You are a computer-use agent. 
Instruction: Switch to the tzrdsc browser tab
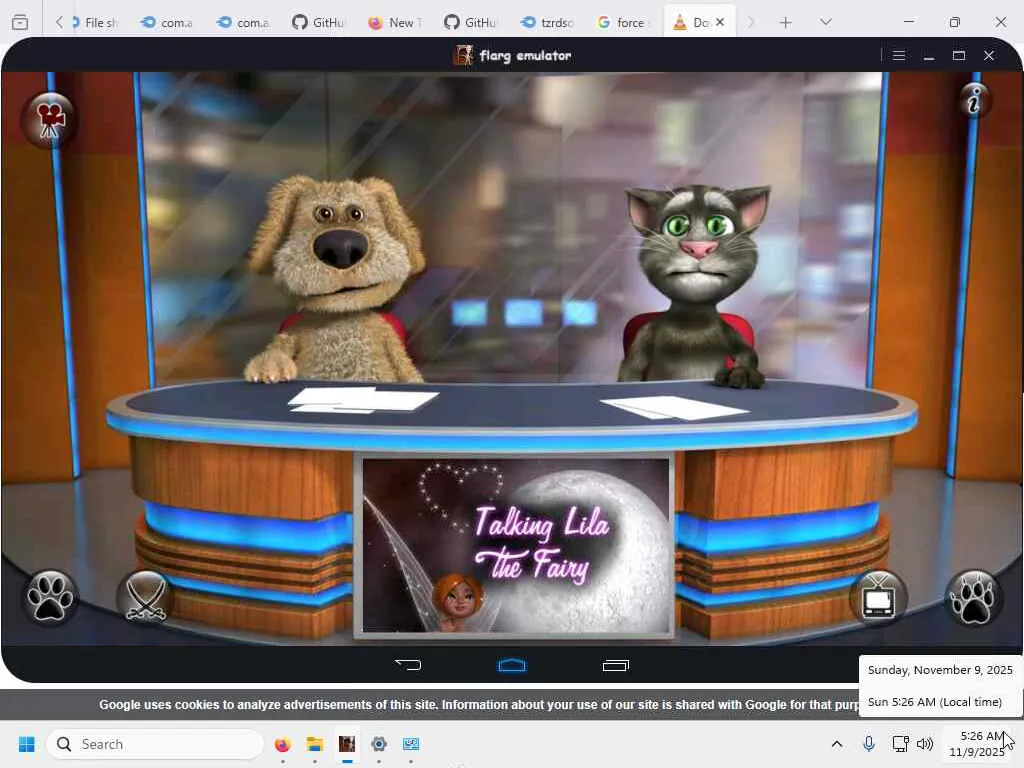pos(547,22)
